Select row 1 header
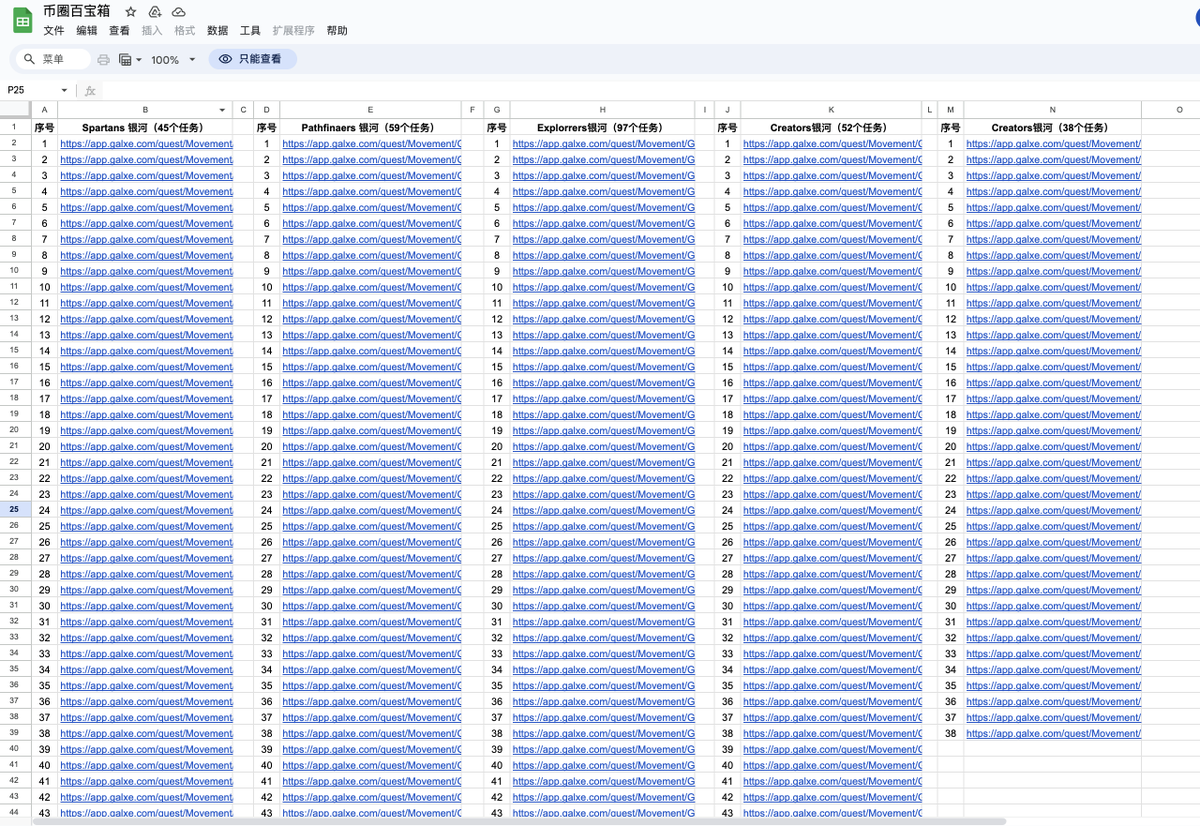Viewport: 1200px width, 826px height. (x=15, y=127)
